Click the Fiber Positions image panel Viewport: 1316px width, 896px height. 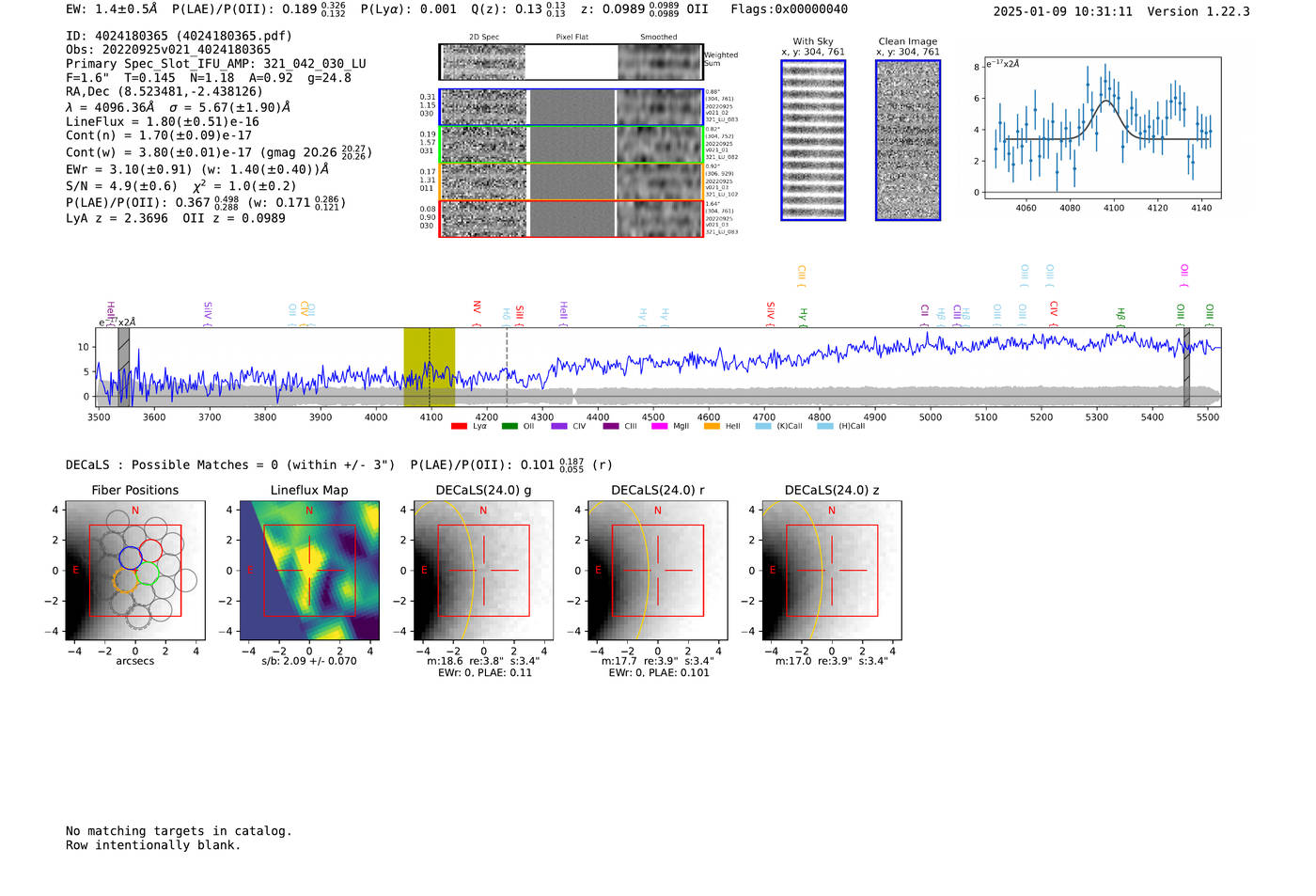click(x=135, y=571)
